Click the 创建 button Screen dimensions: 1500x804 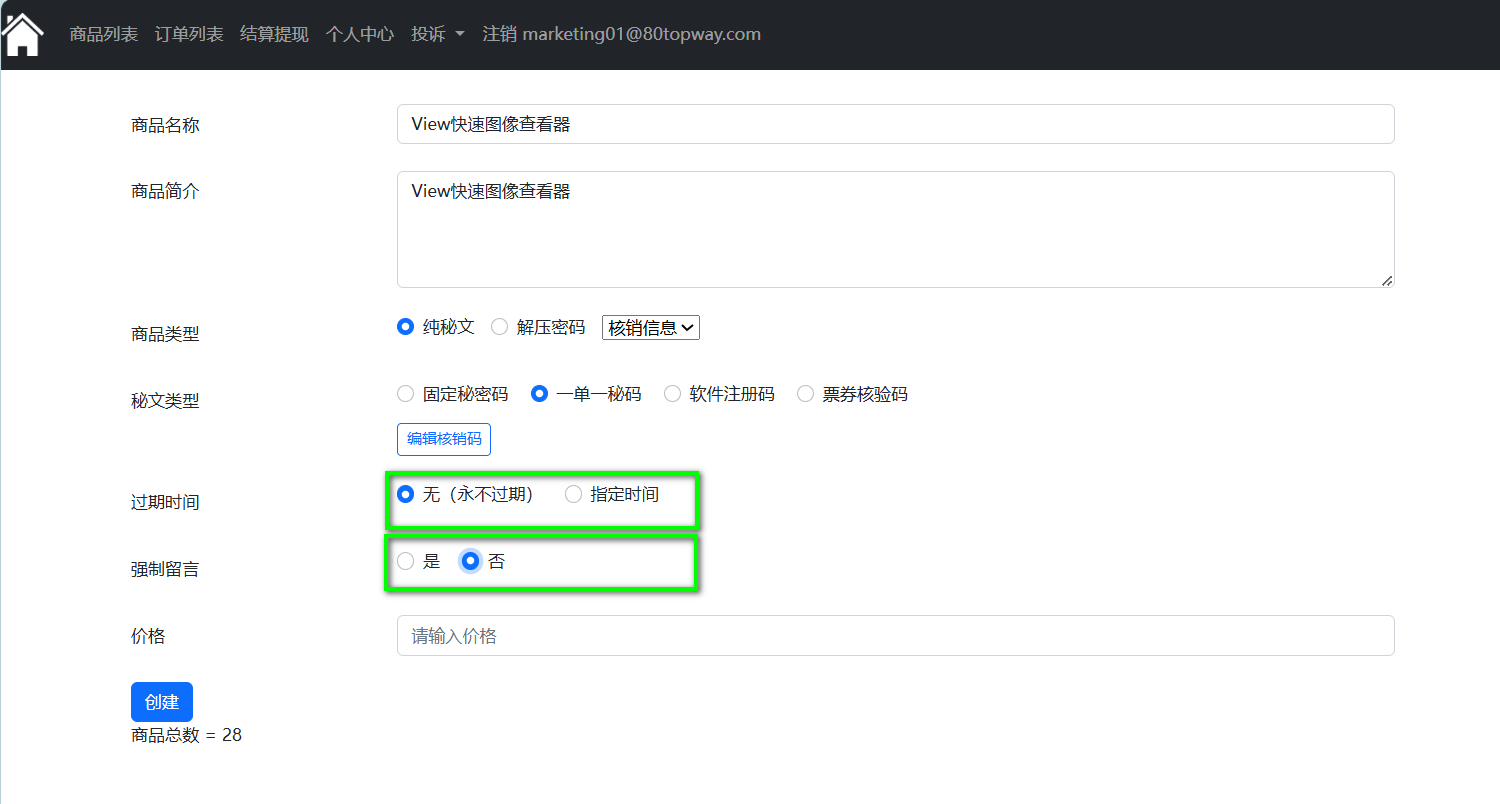tap(161, 702)
